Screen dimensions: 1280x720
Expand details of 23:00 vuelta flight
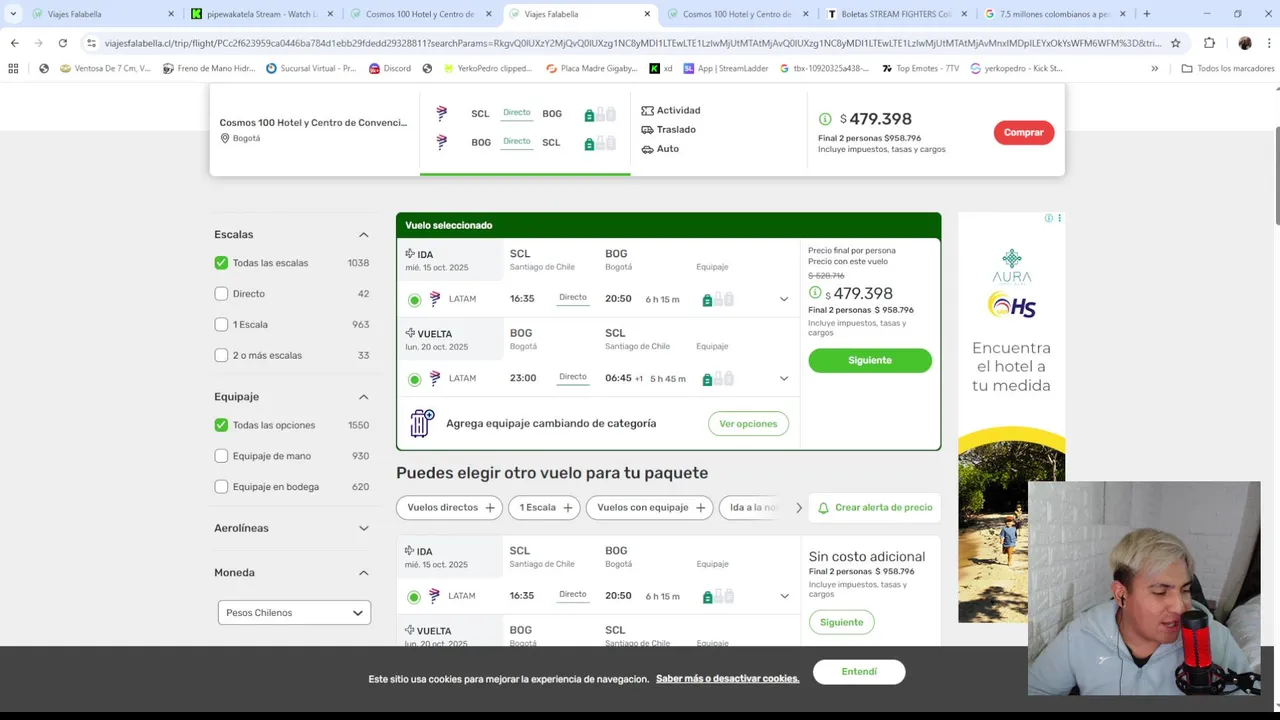click(x=784, y=378)
